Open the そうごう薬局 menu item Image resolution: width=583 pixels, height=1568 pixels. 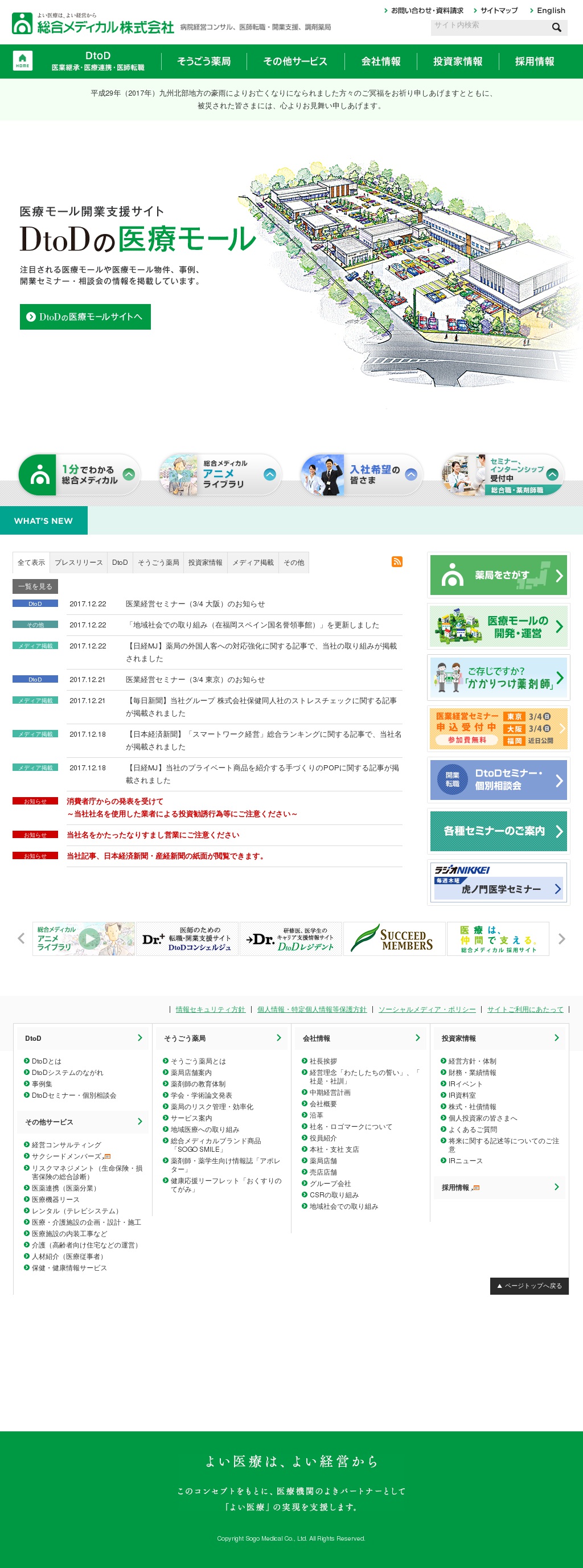[204, 61]
